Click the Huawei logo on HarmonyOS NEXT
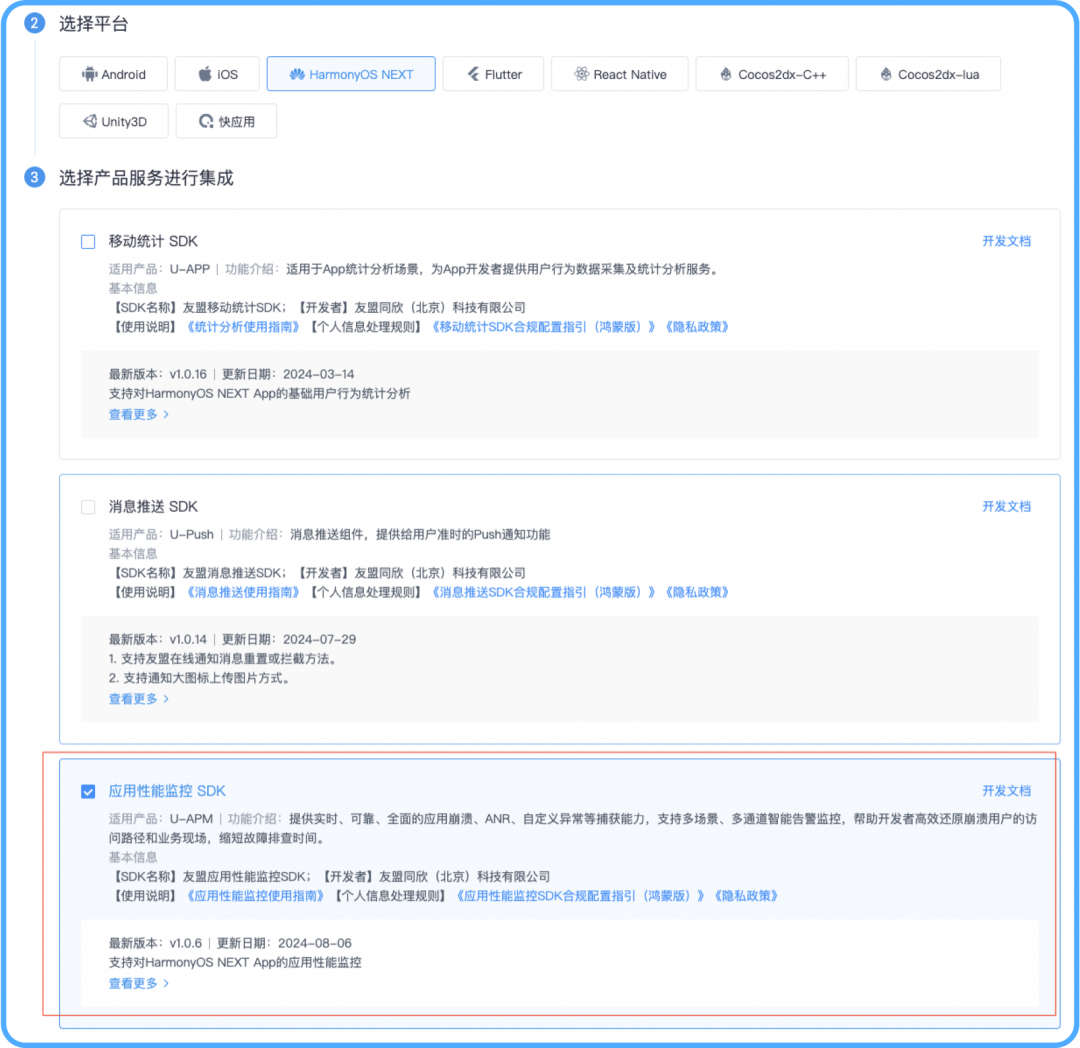 coord(297,74)
